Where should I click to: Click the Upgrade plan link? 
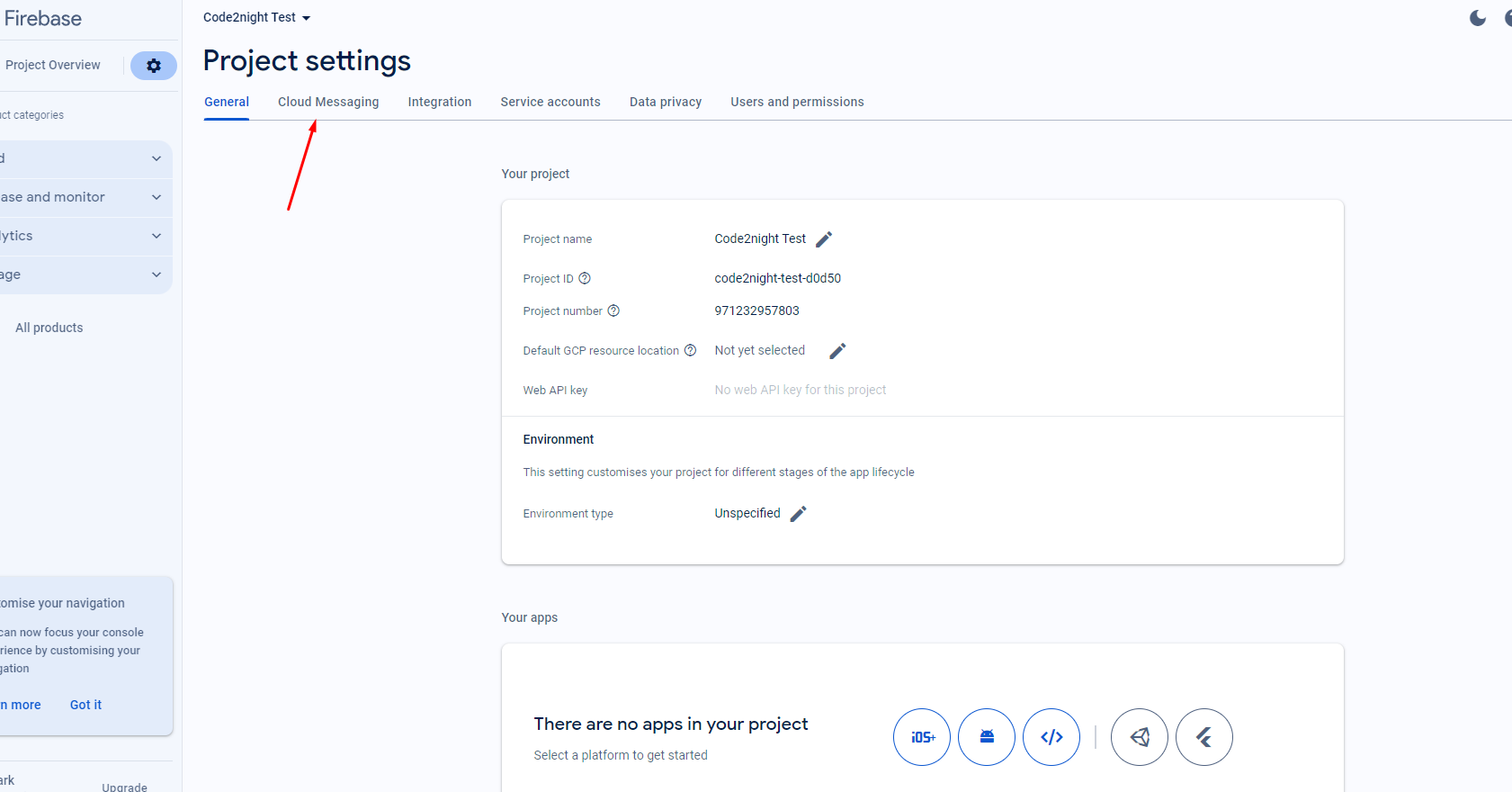(124, 787)
